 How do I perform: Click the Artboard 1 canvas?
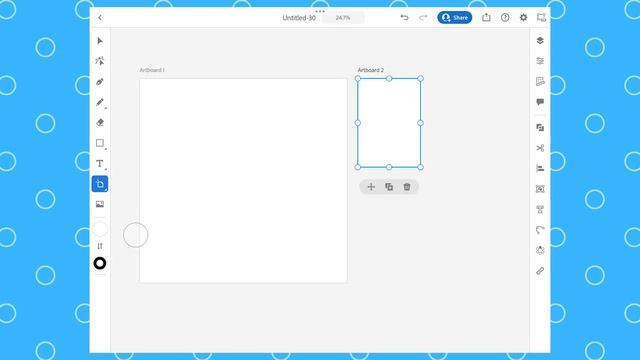[x=243, y=180]
